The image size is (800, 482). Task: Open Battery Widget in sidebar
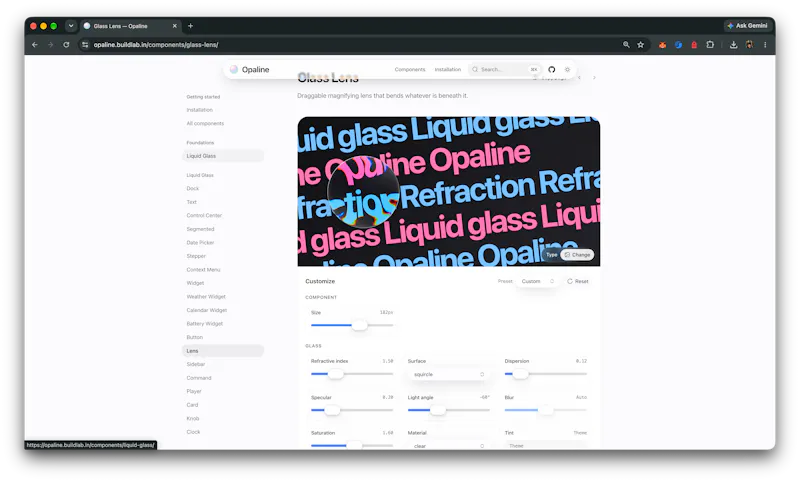(x=205, y=324)
